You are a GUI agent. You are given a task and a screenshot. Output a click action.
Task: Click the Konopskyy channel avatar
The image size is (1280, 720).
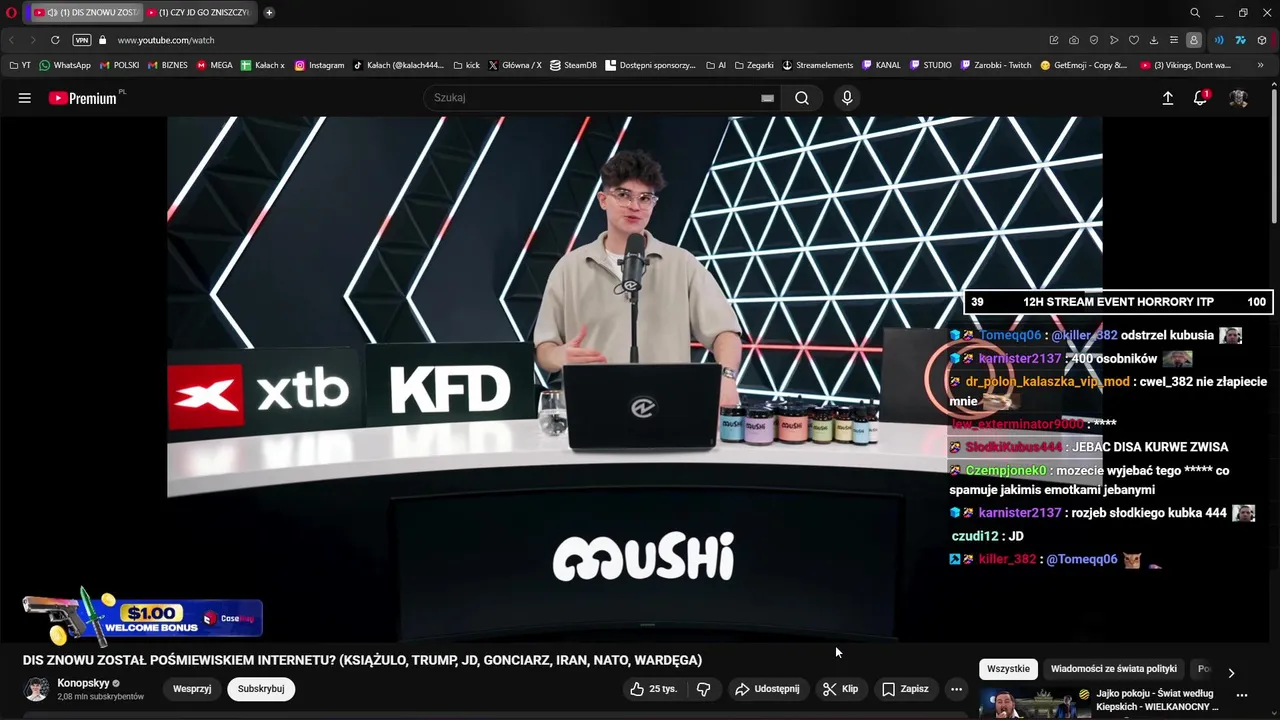coord(37,689)
